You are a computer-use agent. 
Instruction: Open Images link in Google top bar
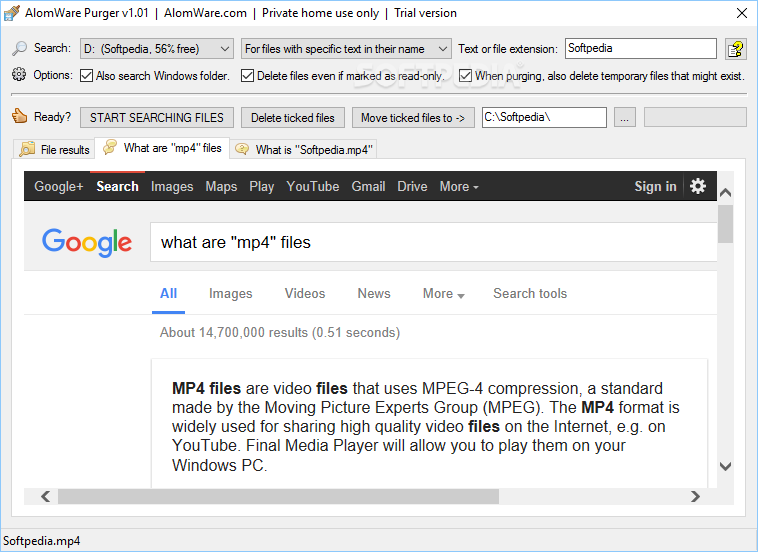pyautogui.click(x=172, y=187)
